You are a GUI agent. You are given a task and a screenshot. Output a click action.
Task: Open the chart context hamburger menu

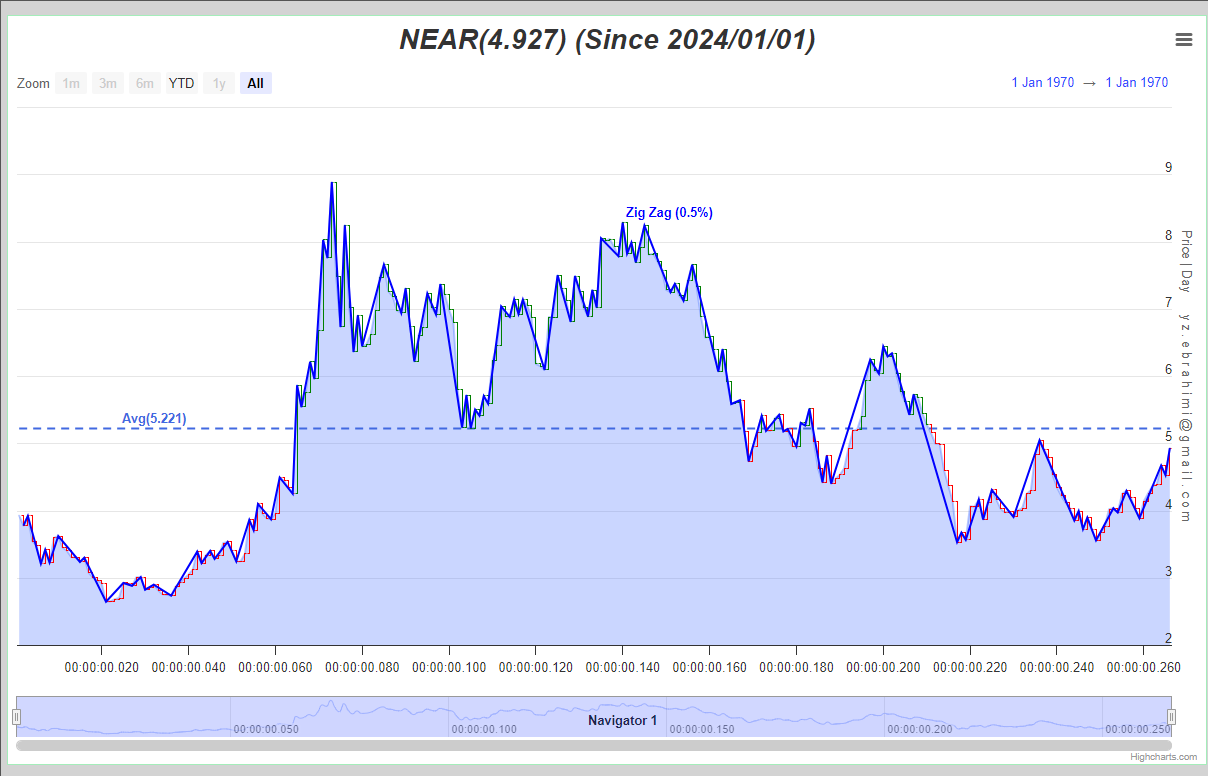click(1184, 40)
